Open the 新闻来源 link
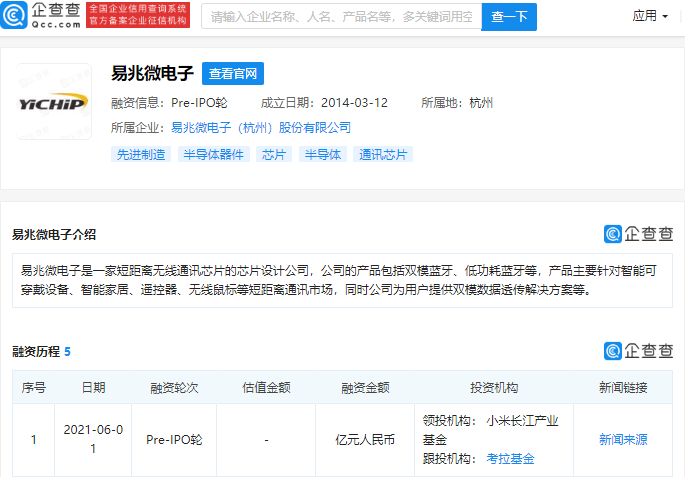This screenshot has height=477, width=685. [623, 439]
